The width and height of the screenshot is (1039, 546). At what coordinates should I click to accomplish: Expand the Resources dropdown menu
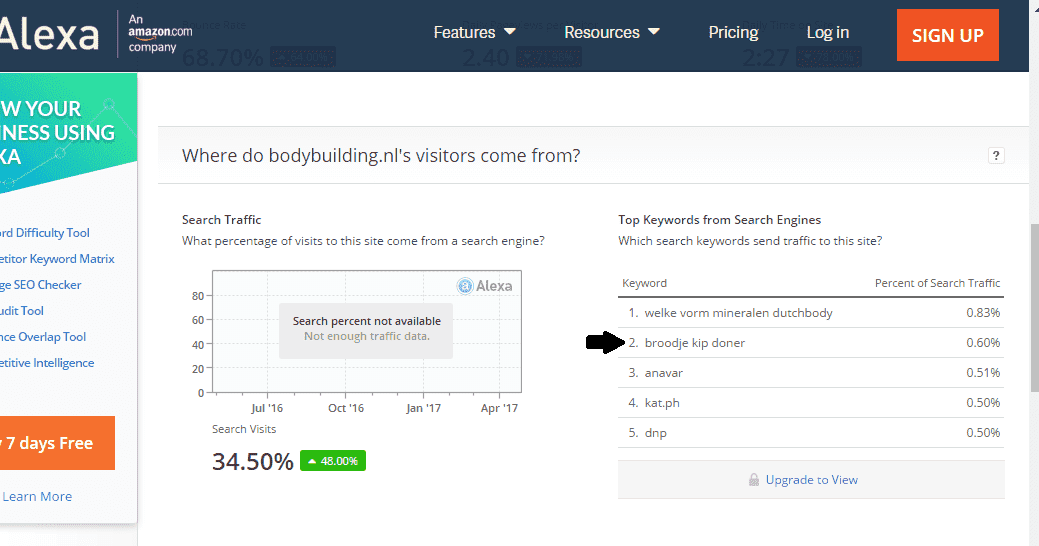(x=611, y=32)
